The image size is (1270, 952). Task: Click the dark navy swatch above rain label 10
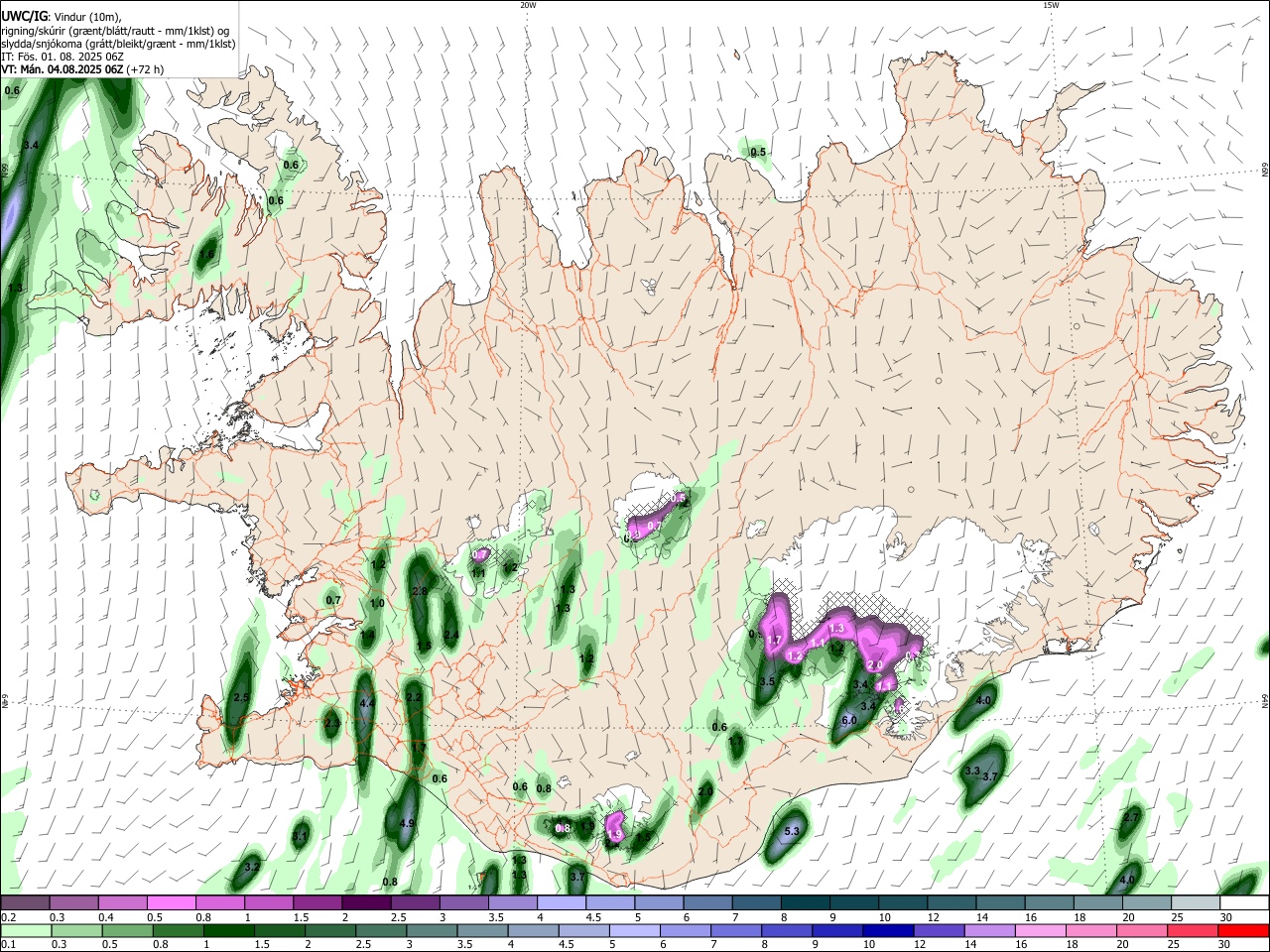click(x=887, y=931)
